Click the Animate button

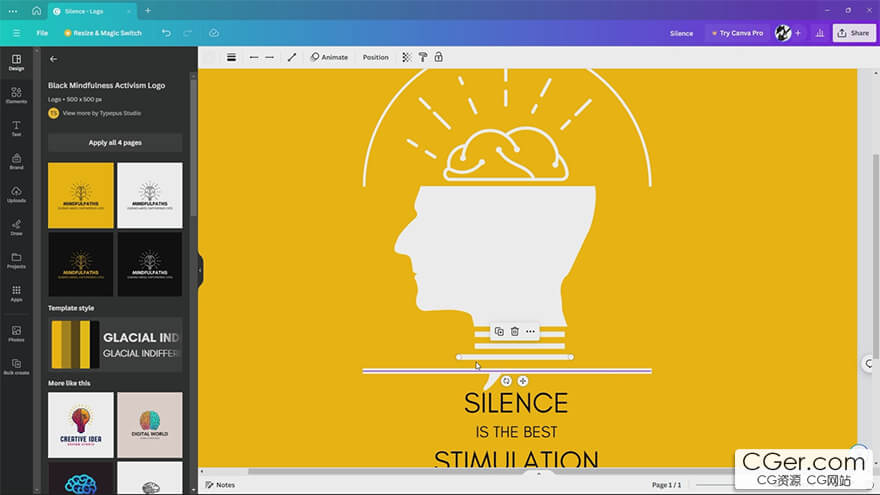329,57
